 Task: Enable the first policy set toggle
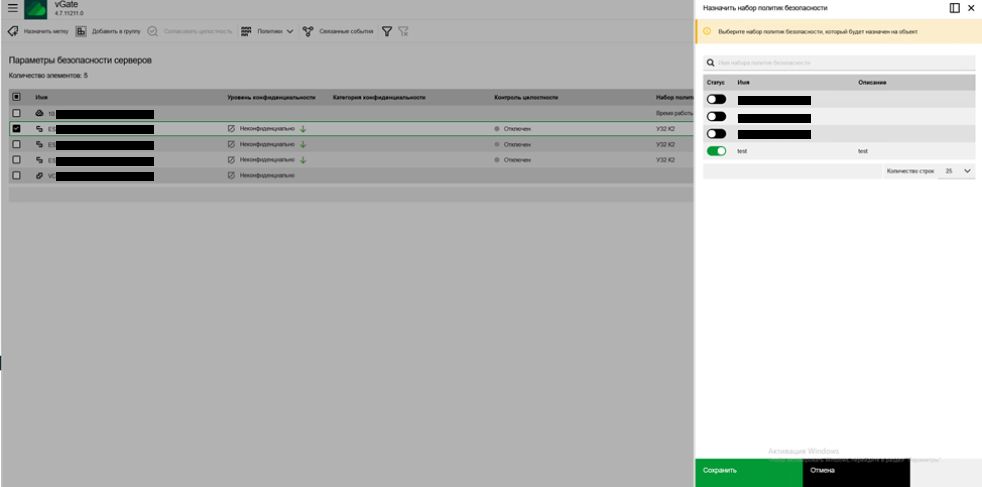[x=716, y=100]
